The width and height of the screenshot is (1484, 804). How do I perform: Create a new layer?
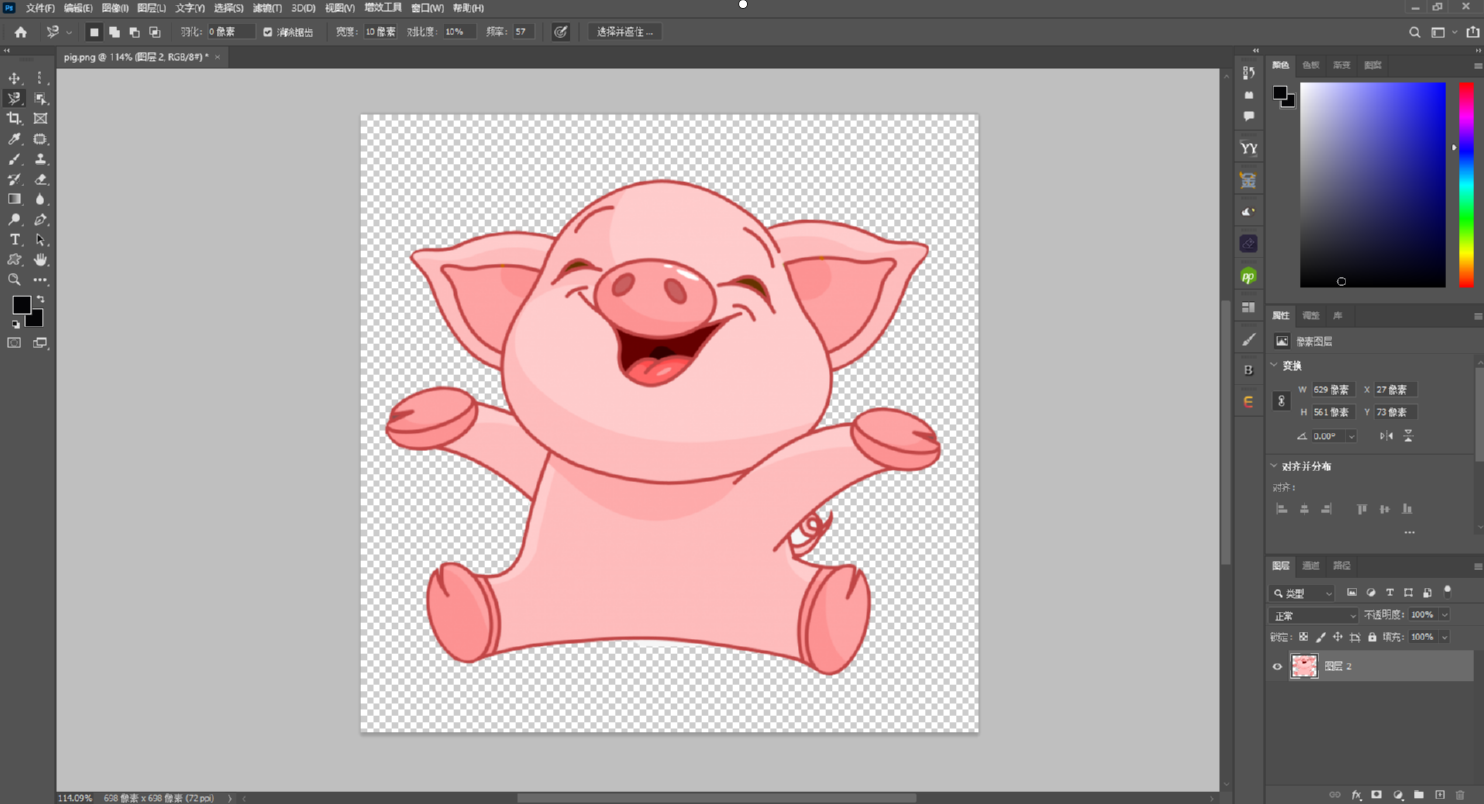[x=1439, y=795]
